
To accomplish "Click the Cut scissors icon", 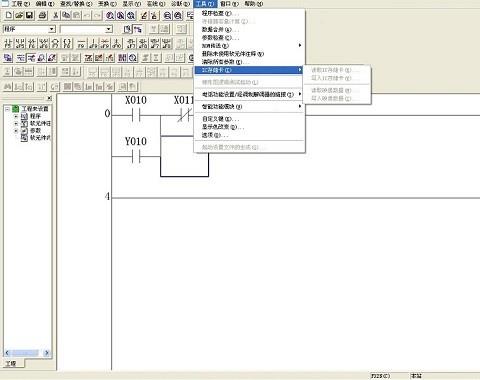I will point(56,15).
